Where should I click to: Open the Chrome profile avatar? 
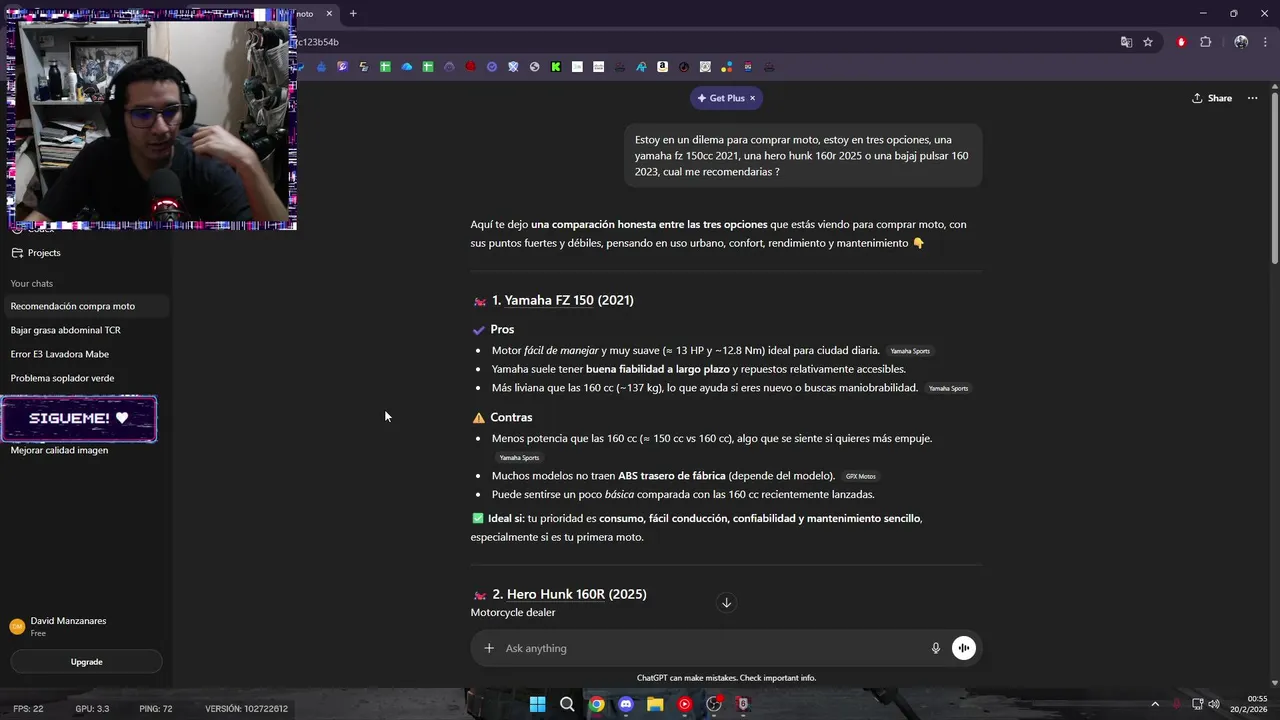point(1241,42)
